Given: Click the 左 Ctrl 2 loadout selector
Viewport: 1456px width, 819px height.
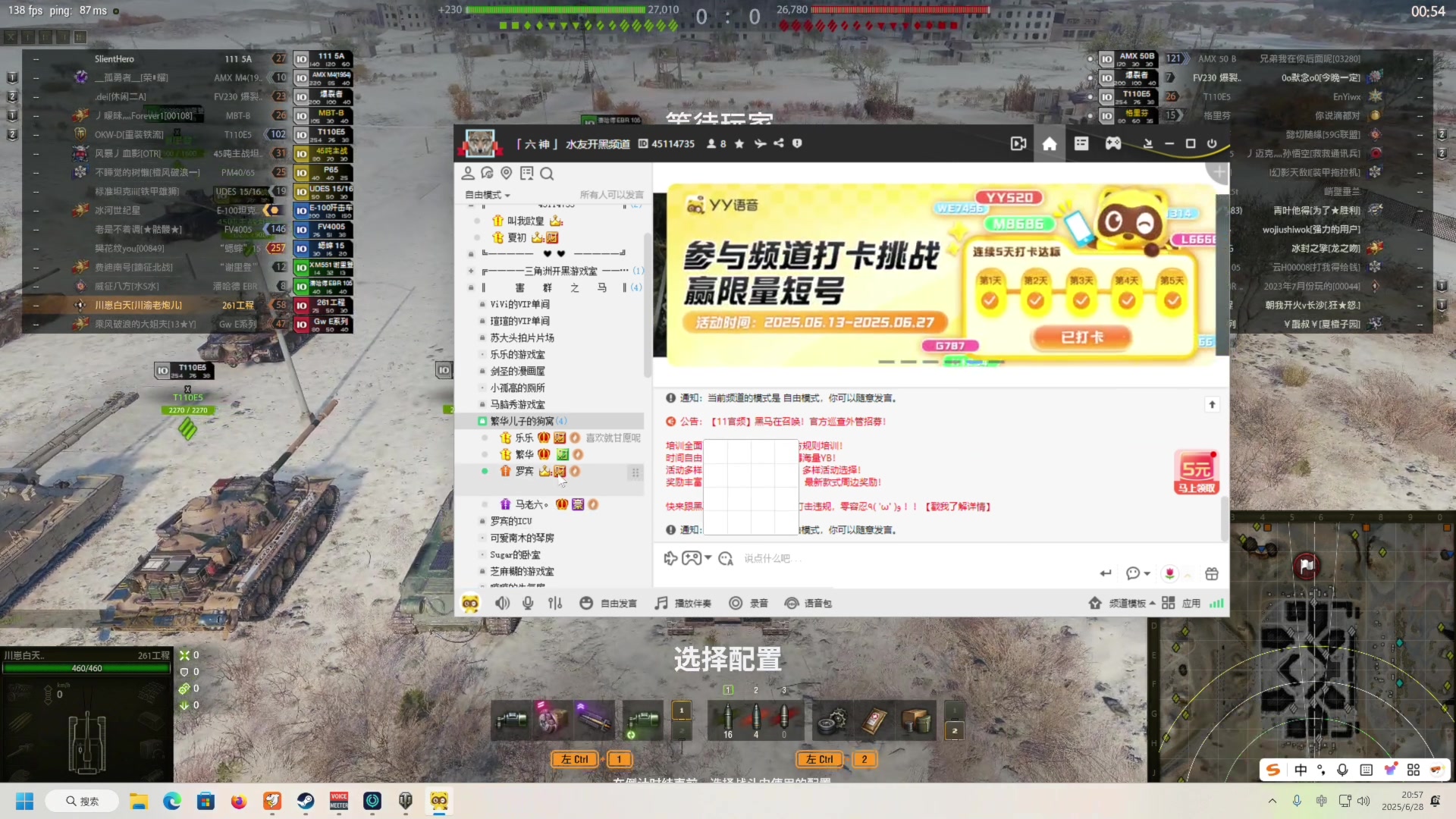Looking at the screenshot, I should [x=837, y=759].
